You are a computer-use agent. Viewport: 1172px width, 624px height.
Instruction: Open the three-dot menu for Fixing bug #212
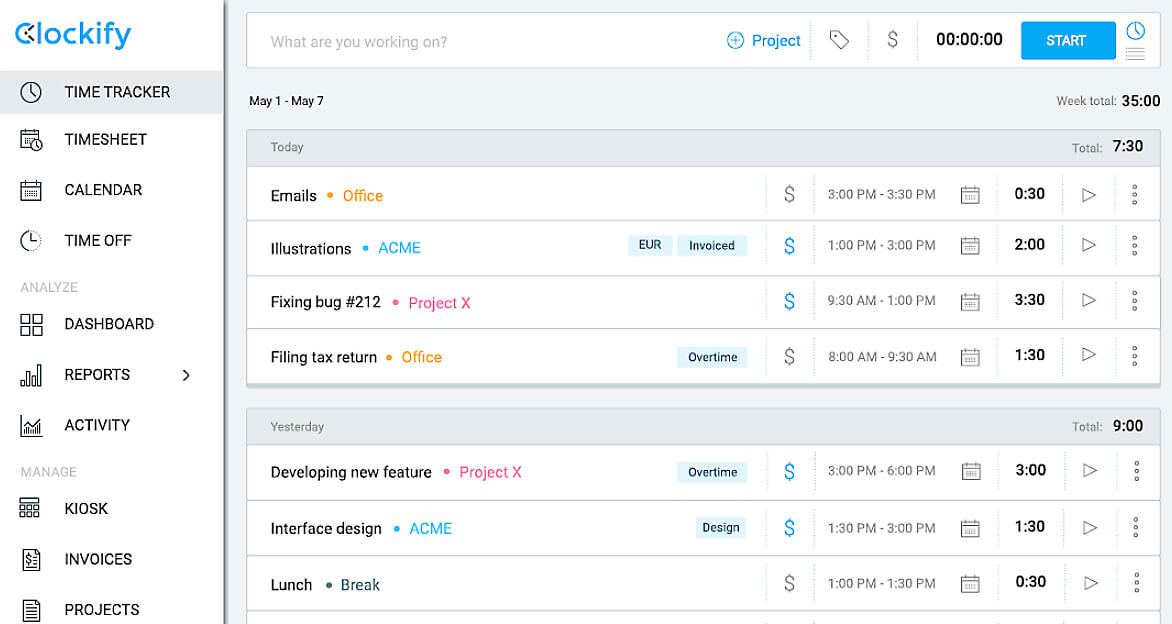click(x=1134, y=300)
